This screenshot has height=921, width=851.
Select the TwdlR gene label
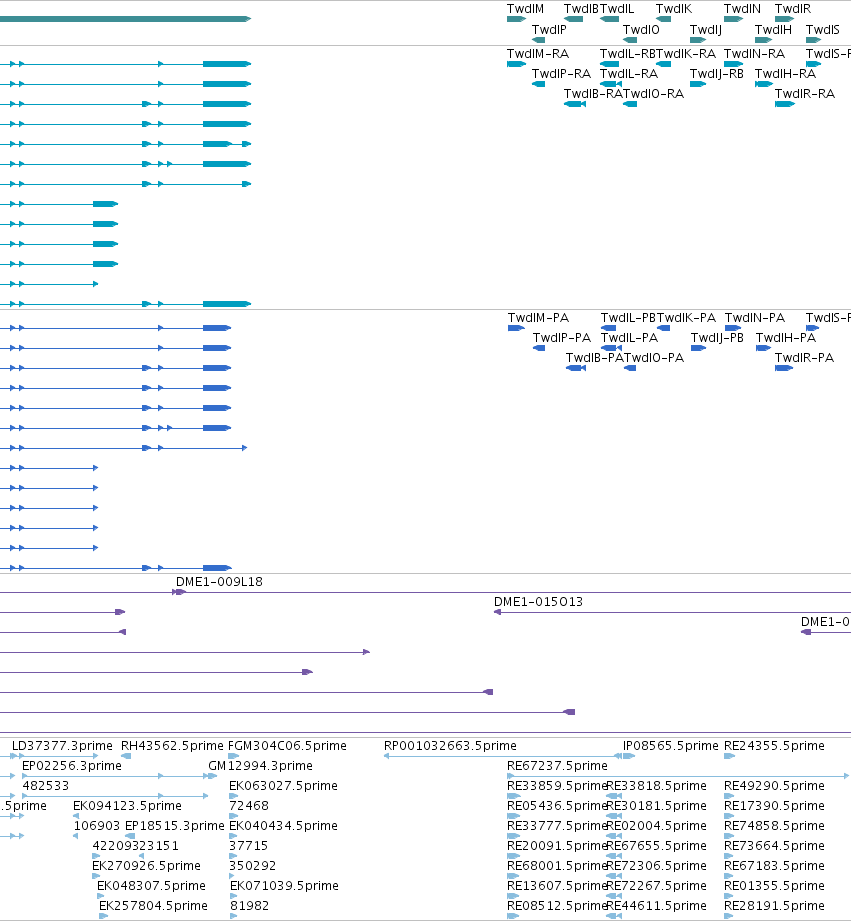tap(792, 9)
